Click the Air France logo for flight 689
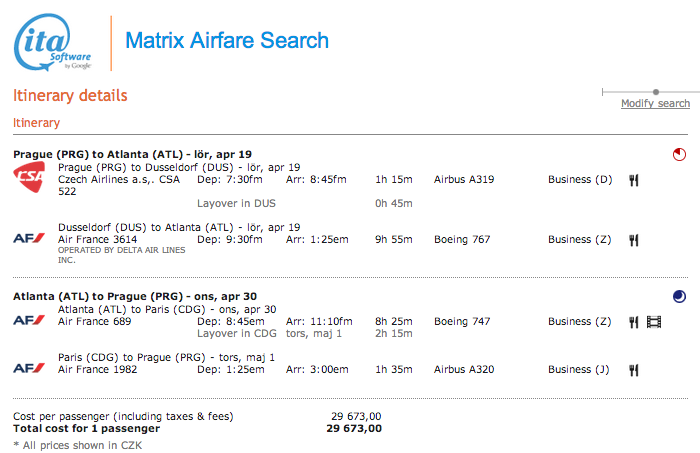Viewport: 700px width, 453px height. 29,320
